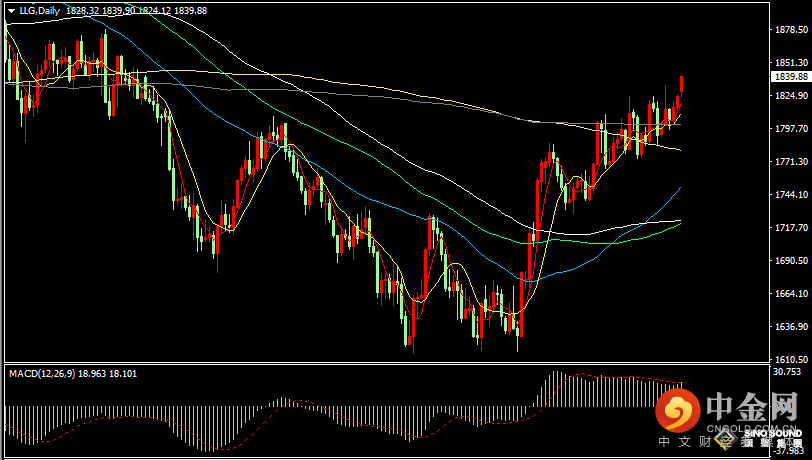Open the chart menu triangle beside LLG,Daily

[x=10, y=9]
